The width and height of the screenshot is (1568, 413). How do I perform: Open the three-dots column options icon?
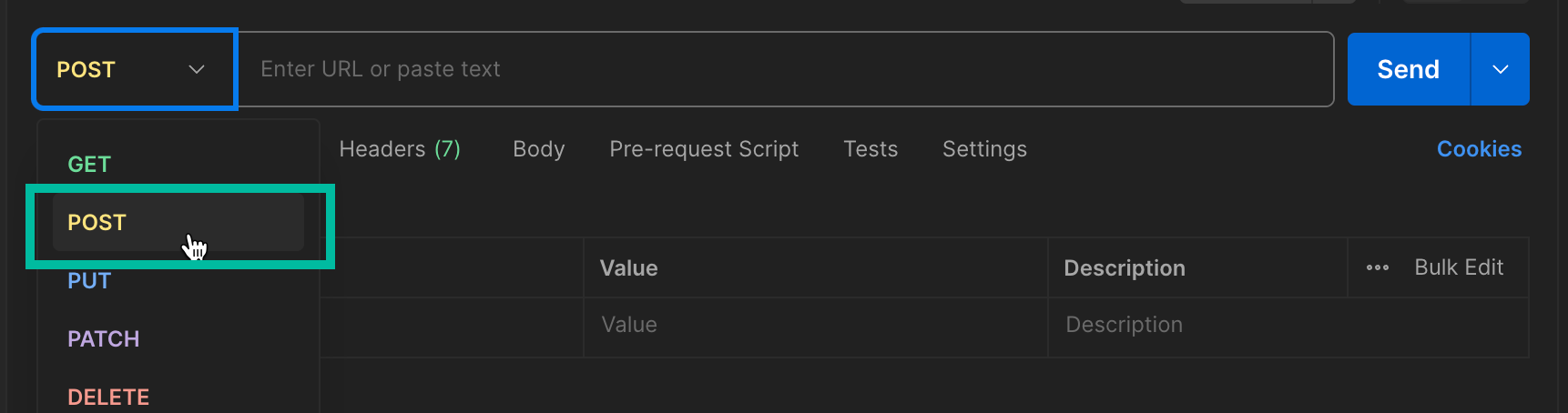click(1378, 267)
